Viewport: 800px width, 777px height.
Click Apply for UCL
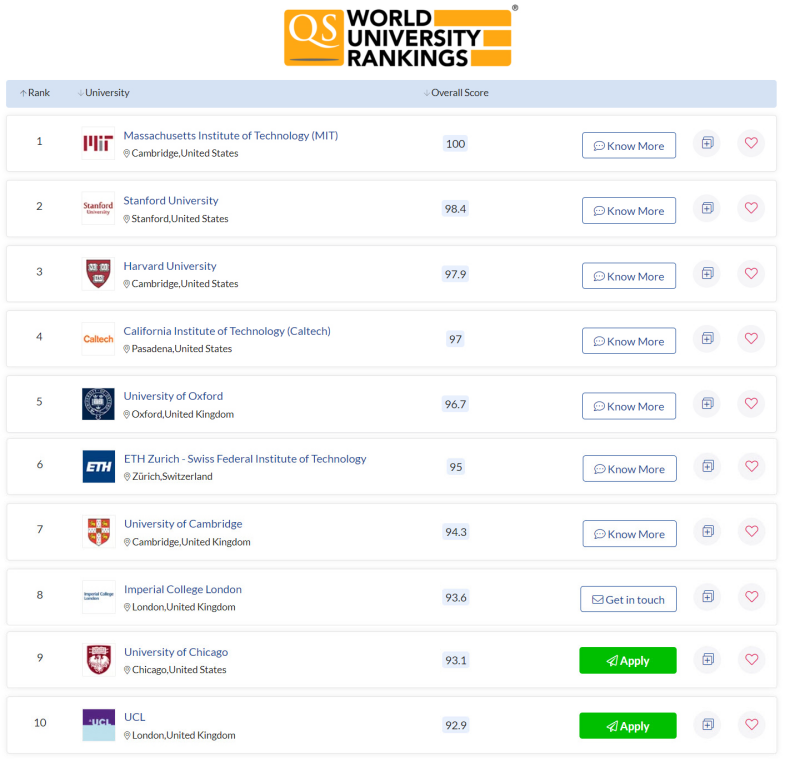627,725
